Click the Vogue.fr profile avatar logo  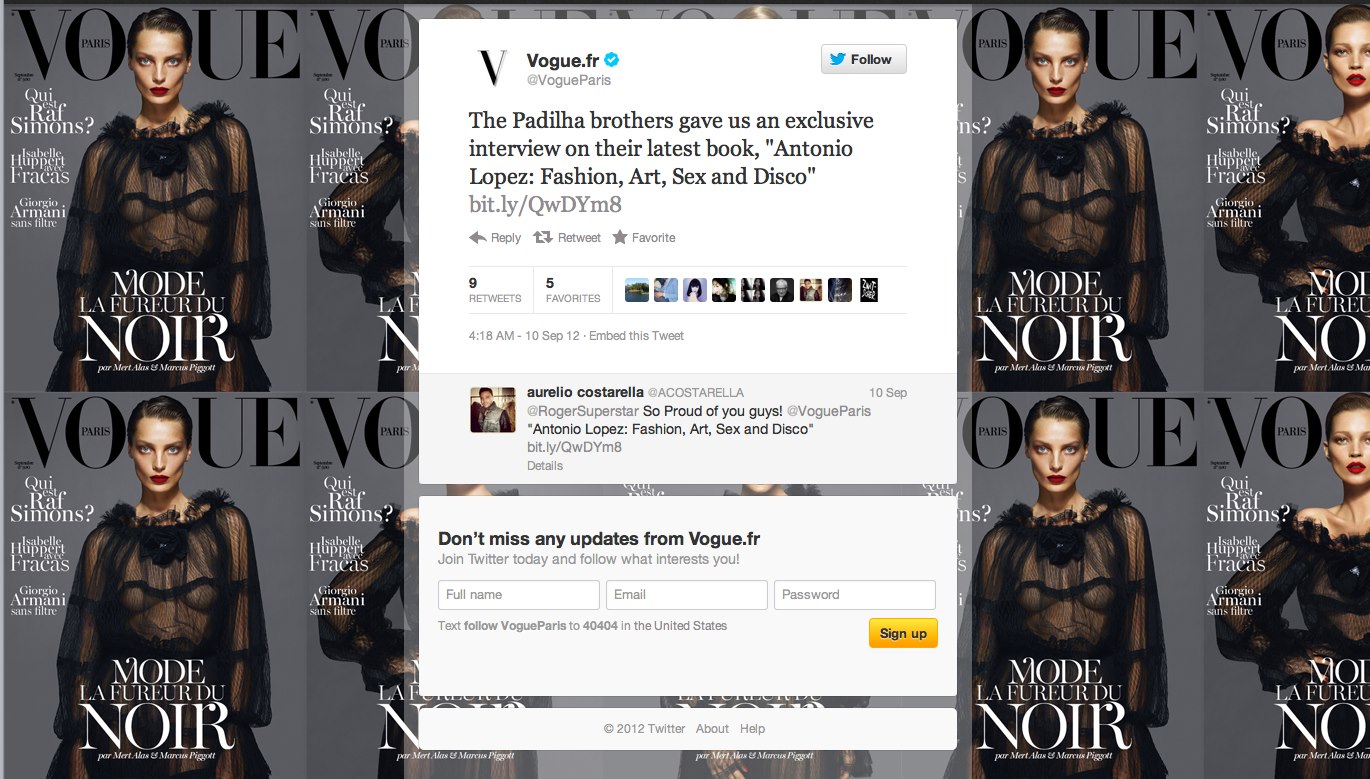point(492,67)
